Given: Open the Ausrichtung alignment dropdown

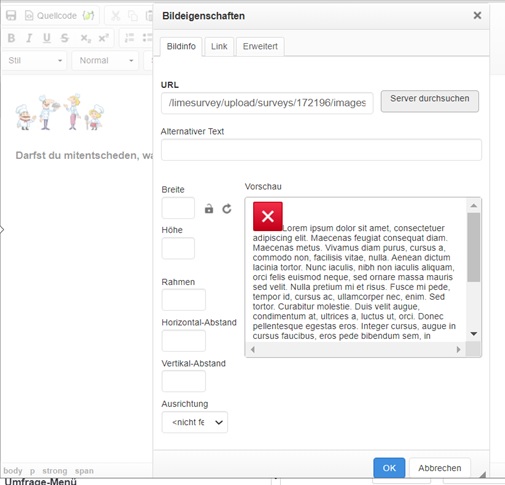Looking at the screenshot, I should point(195,422).
